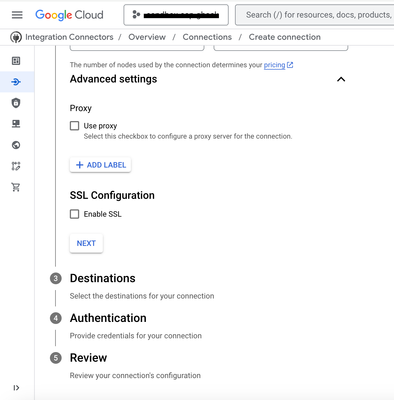Open the shopping cart sidebar icon

[16, 187]
